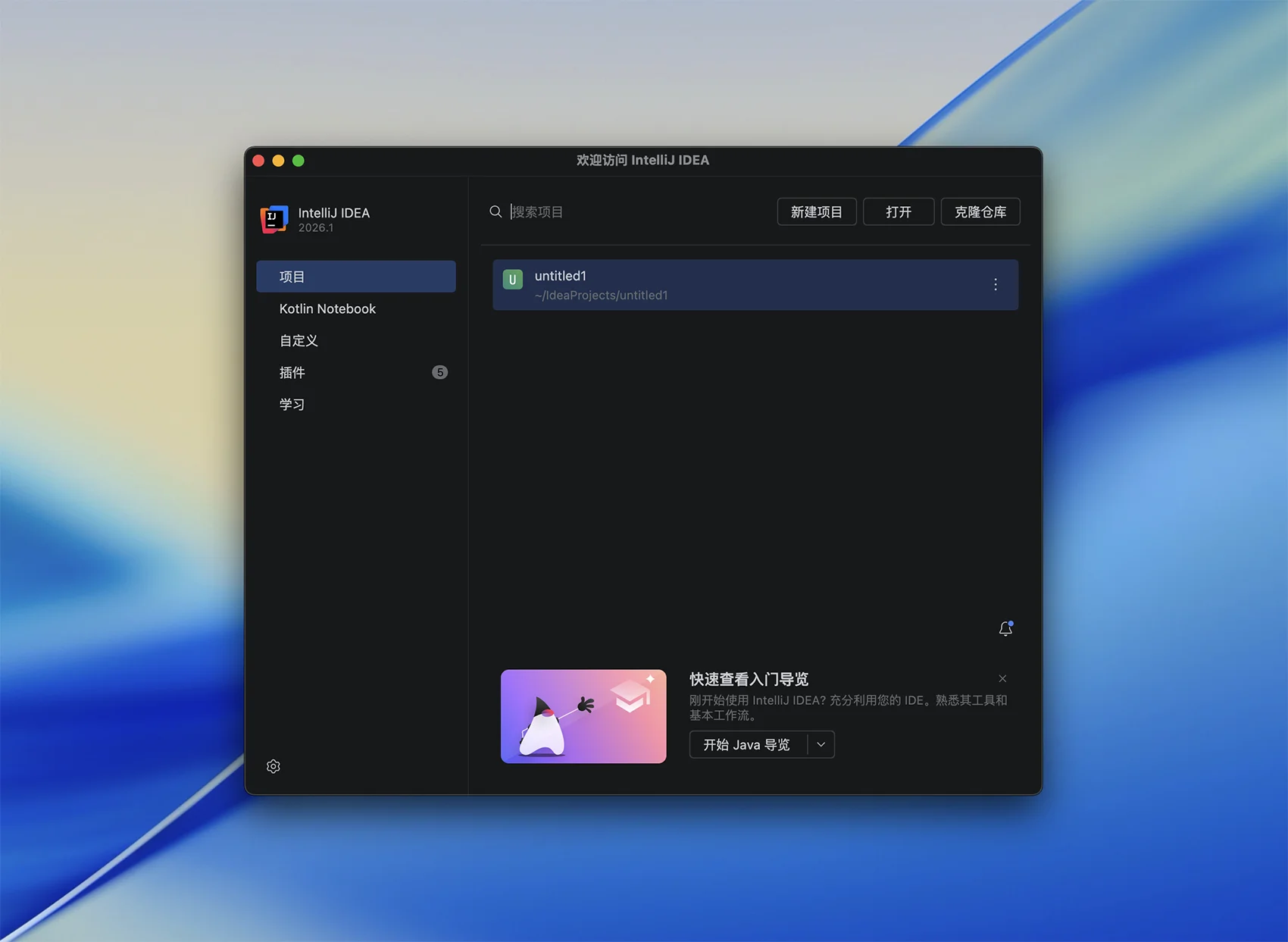Click the green U project icon
The image size is (1288, 942).
tap(513, 280)
